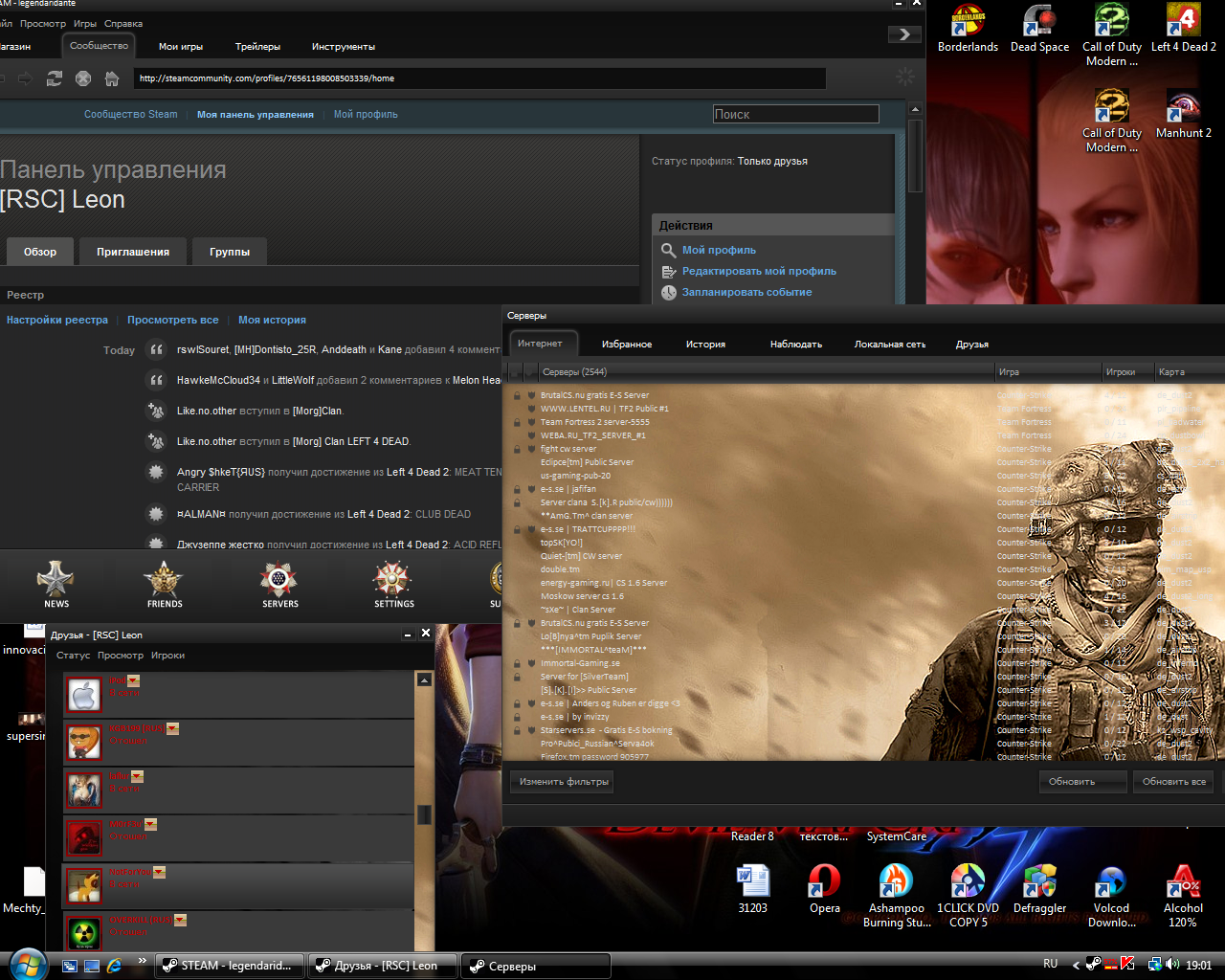Open the dropdown arrow next to laflur
The image size is (1225, 980).
[x=137, y=776]
